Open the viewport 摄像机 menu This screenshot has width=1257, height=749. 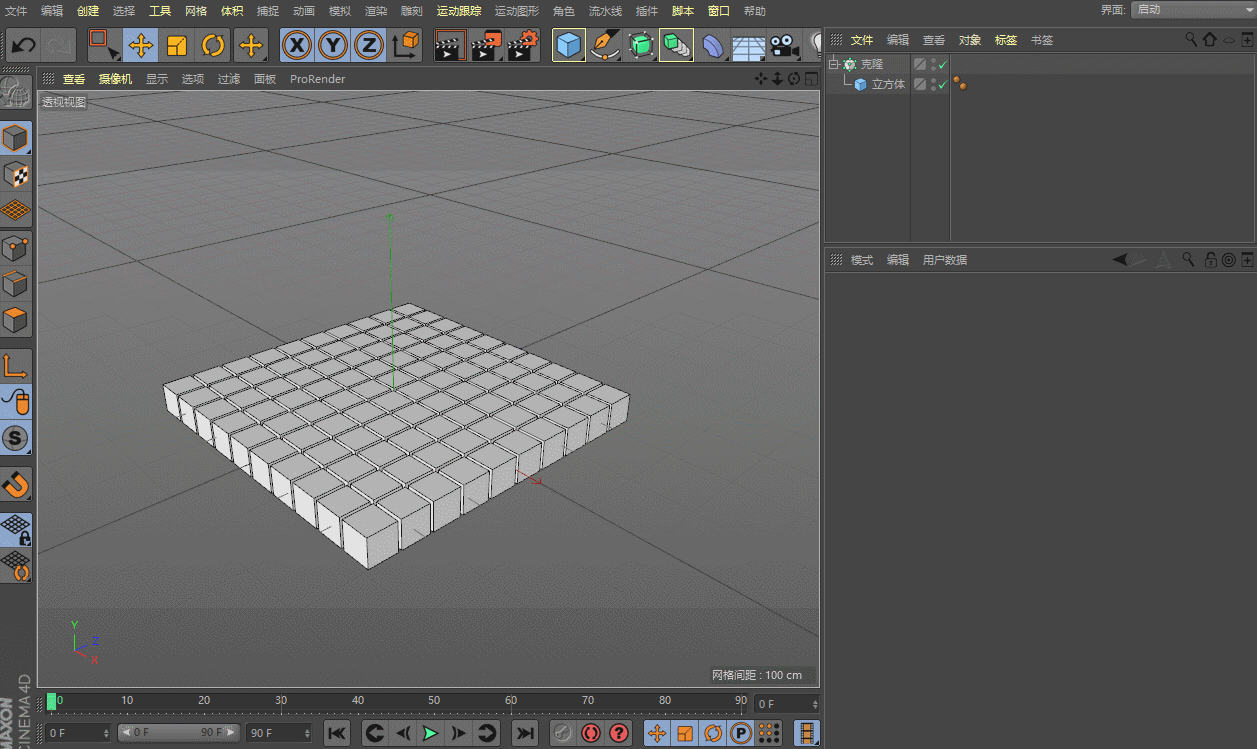pyautogui.click(x=113, y=79)
